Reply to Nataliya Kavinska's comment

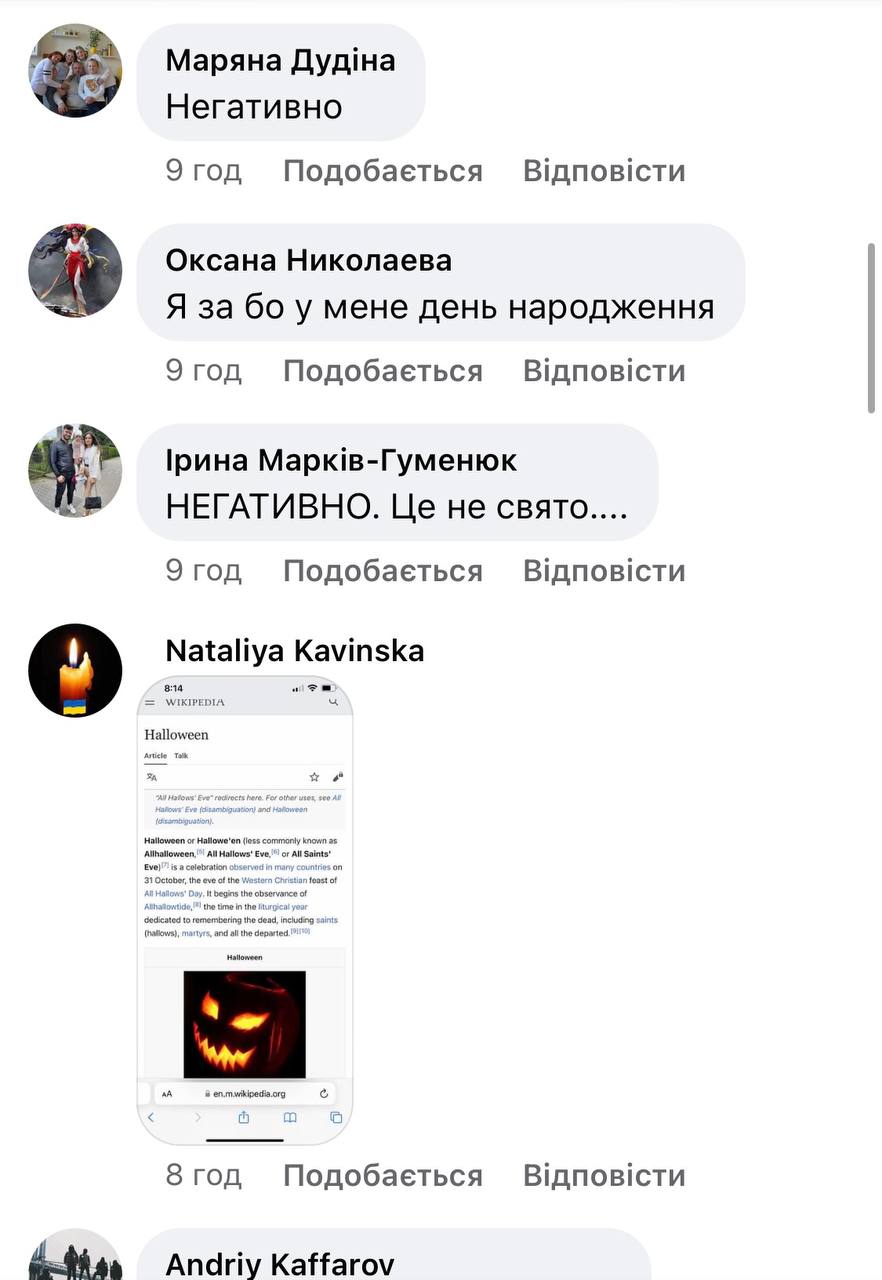tap(604, 1175)
